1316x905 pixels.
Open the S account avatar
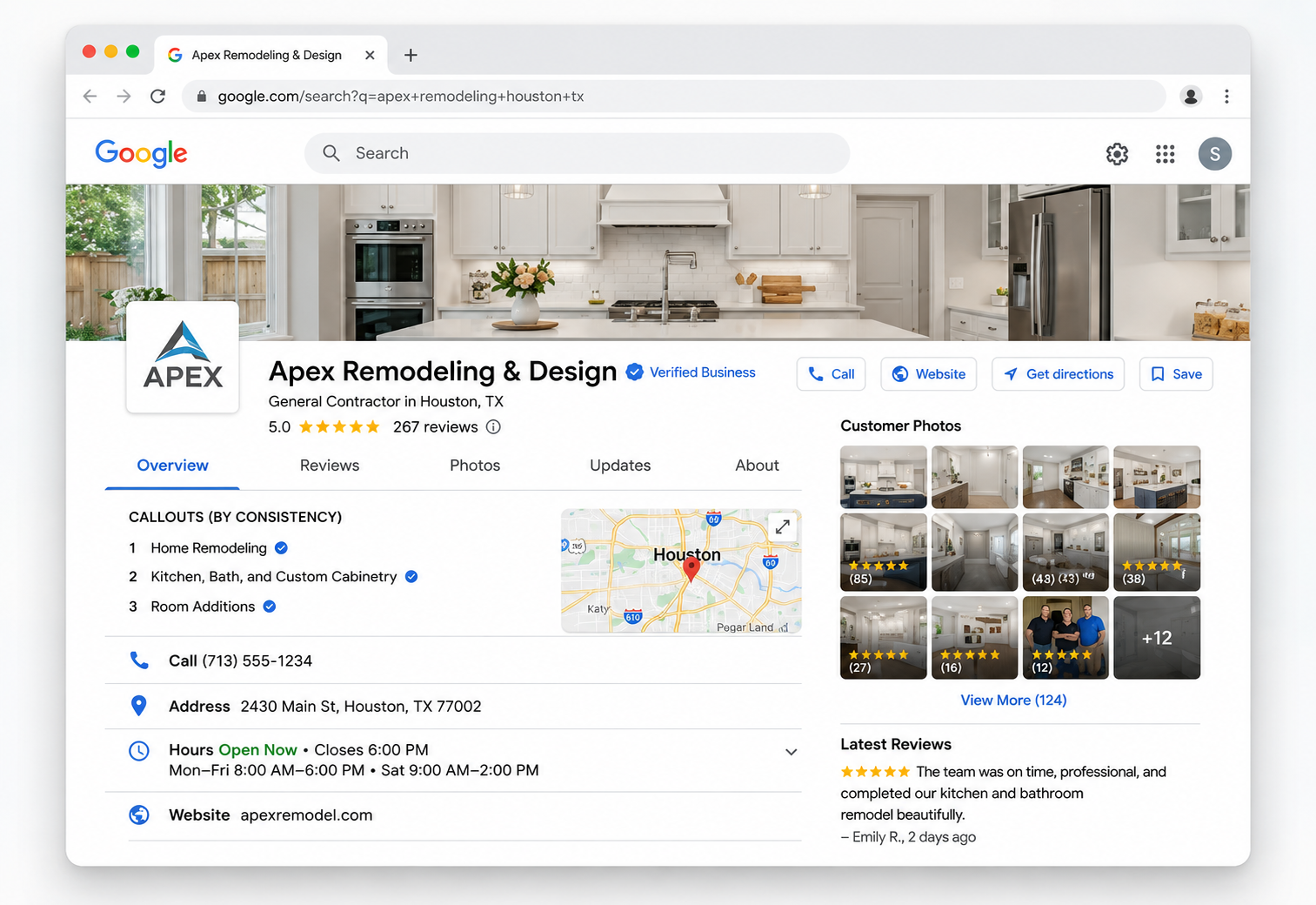tap(1214, 154)
